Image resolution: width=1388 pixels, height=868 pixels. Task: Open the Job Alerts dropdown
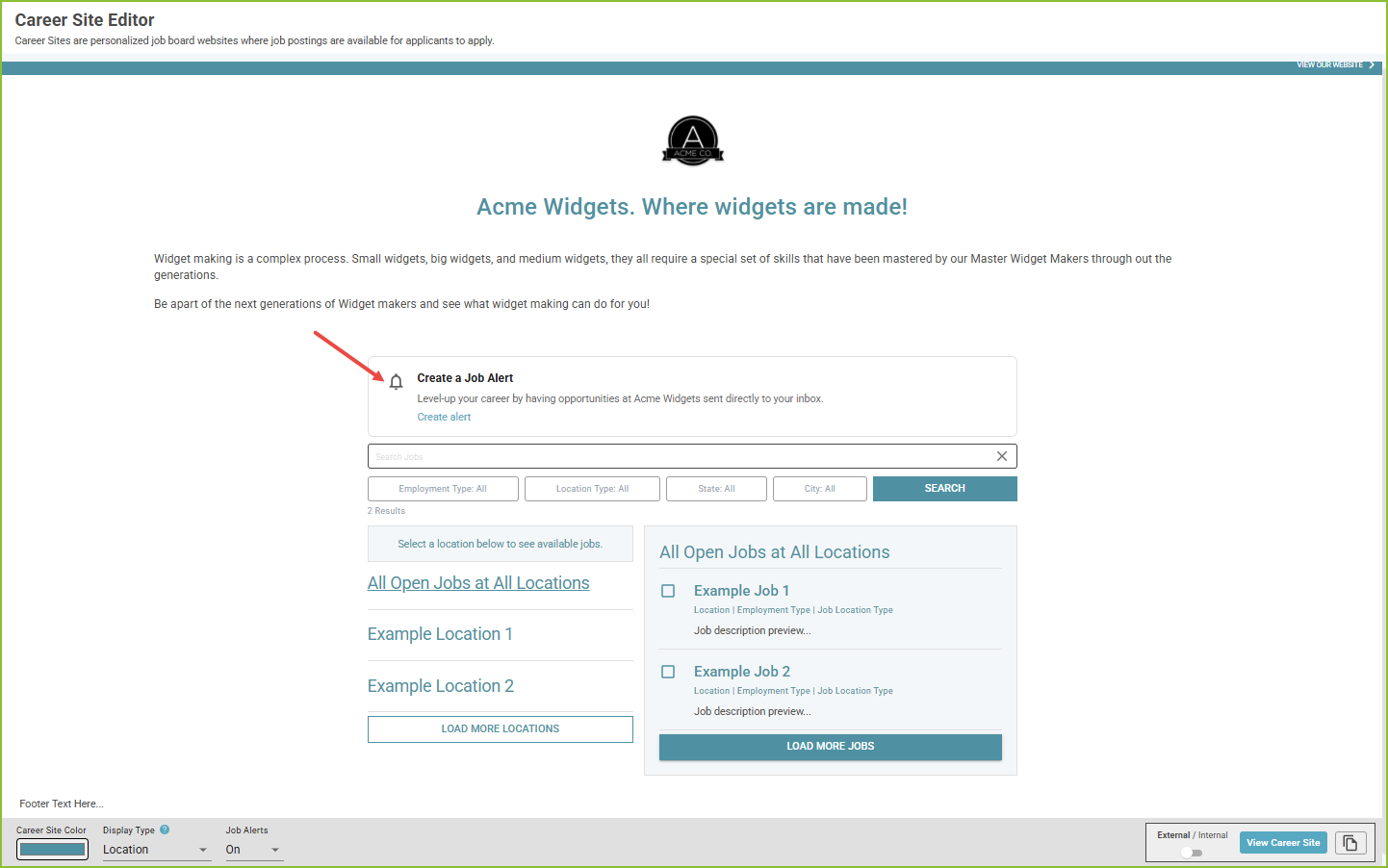tap(254, 850)
